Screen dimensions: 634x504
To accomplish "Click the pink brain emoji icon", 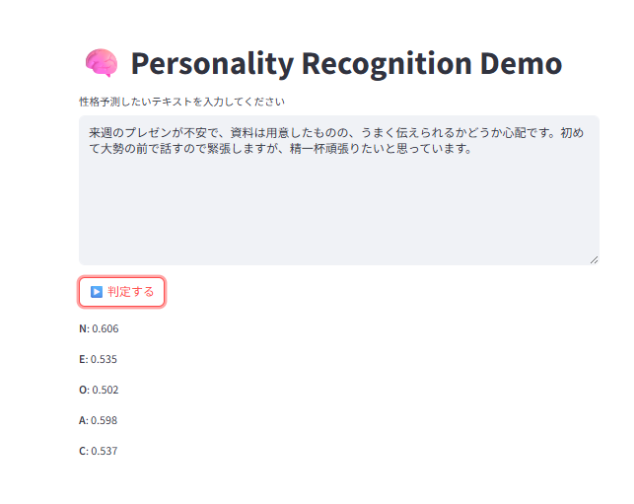I will point(101,63).
